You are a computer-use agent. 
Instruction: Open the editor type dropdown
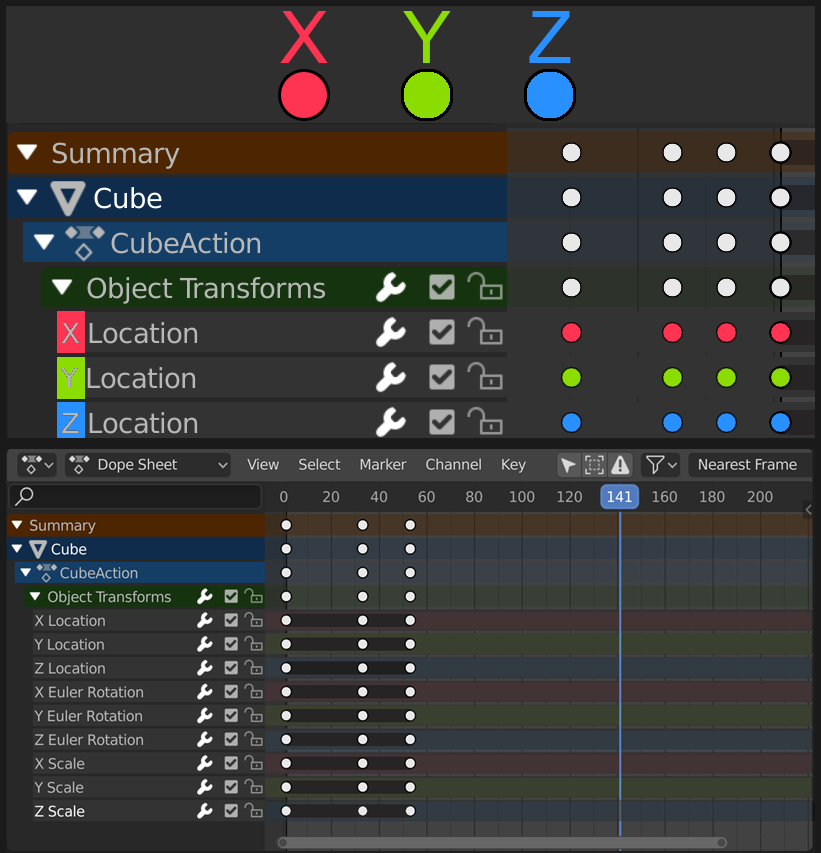click(37, 465)
